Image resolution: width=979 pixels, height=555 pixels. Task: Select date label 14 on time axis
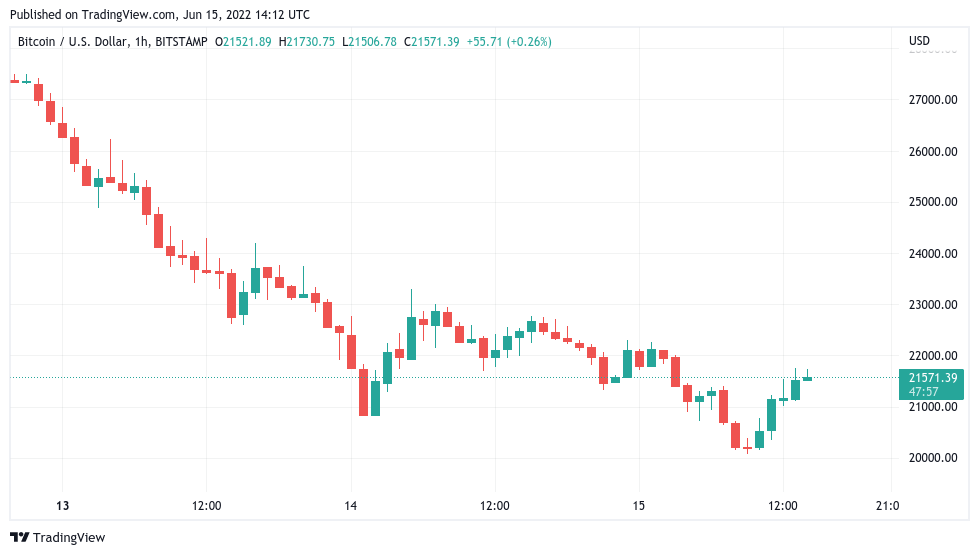pyautogui.click(x=350, y=505)
